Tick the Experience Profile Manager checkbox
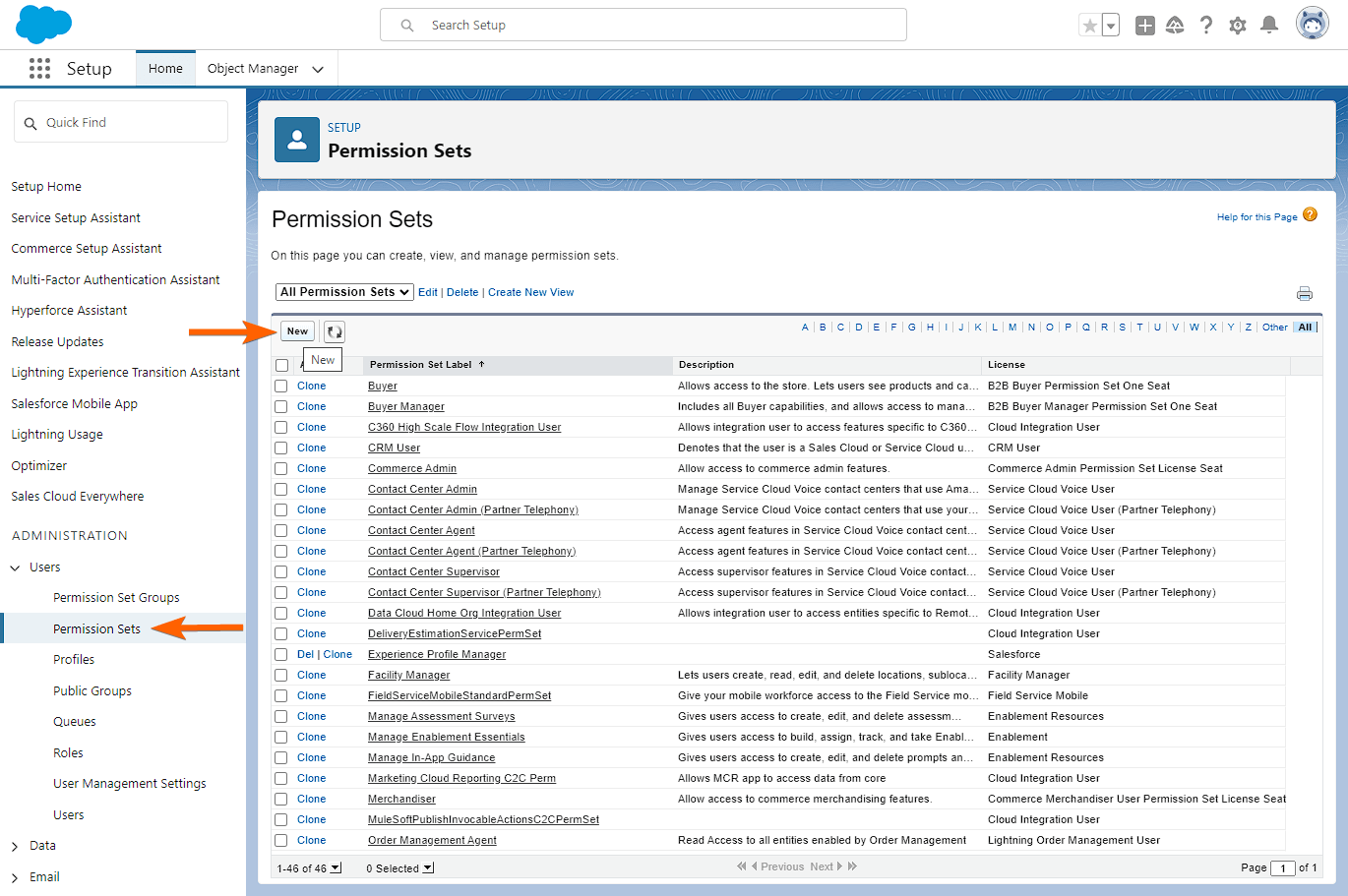This screenshot has height=896, width=1348. pyautogui.click(x=281, y=654)
